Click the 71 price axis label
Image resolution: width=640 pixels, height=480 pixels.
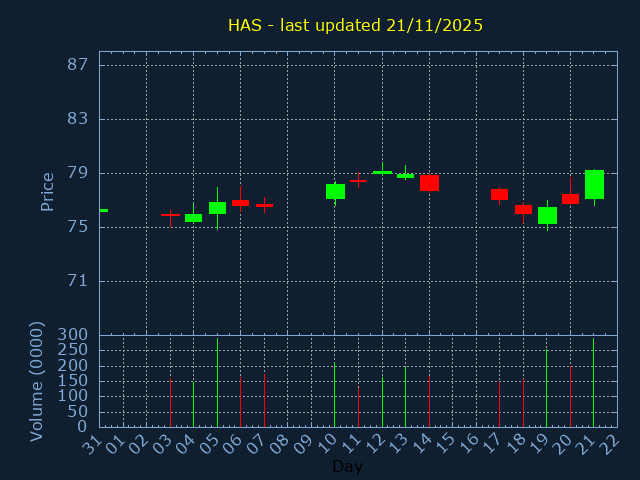(x=78, y=281)
